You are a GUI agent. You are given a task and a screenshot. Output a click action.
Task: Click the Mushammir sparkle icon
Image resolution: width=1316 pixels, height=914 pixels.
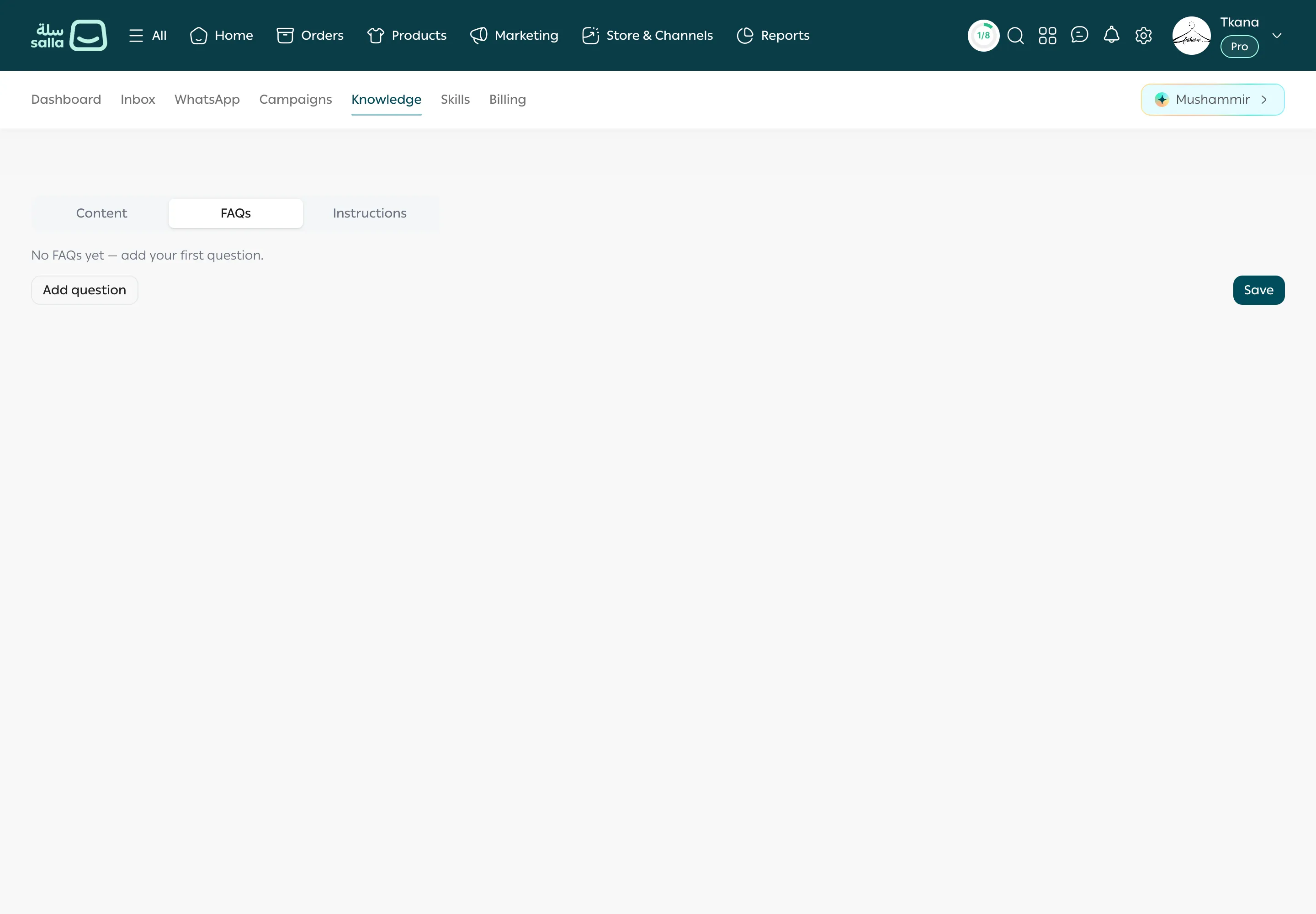tap(1162, 100)
